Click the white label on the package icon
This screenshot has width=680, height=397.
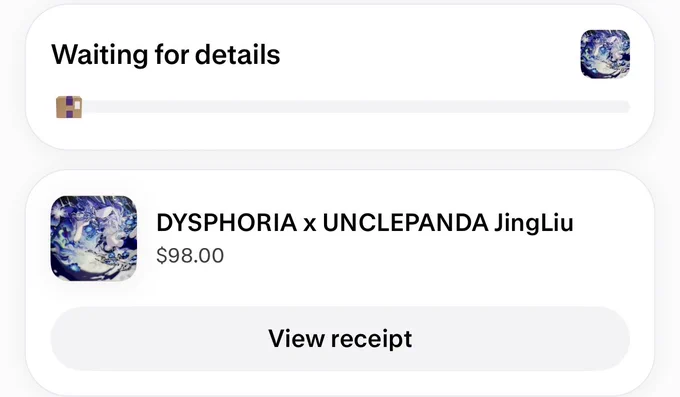(x=77, y=105)
